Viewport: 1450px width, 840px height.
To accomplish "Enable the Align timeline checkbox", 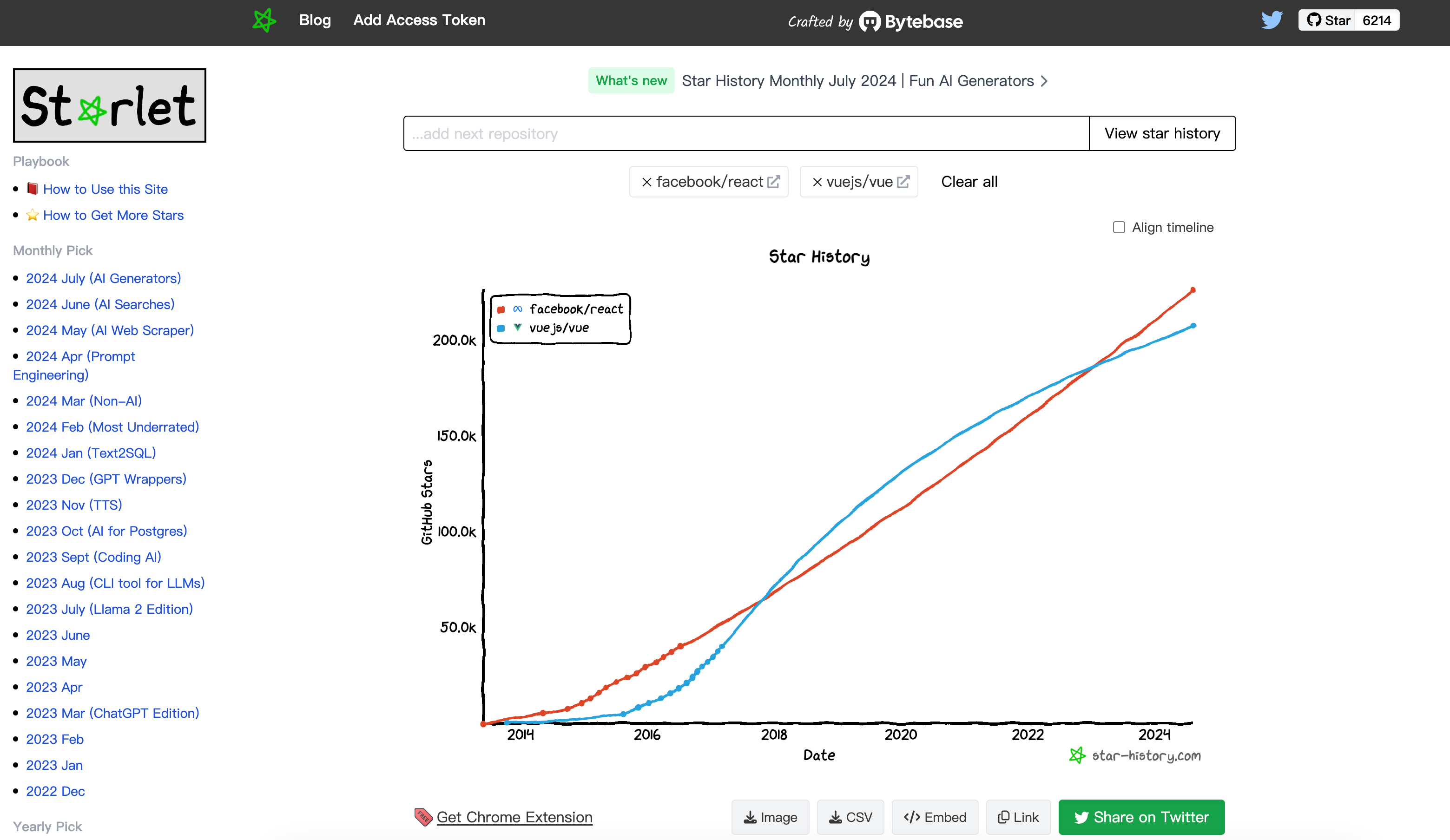I will pos(1119,227).
